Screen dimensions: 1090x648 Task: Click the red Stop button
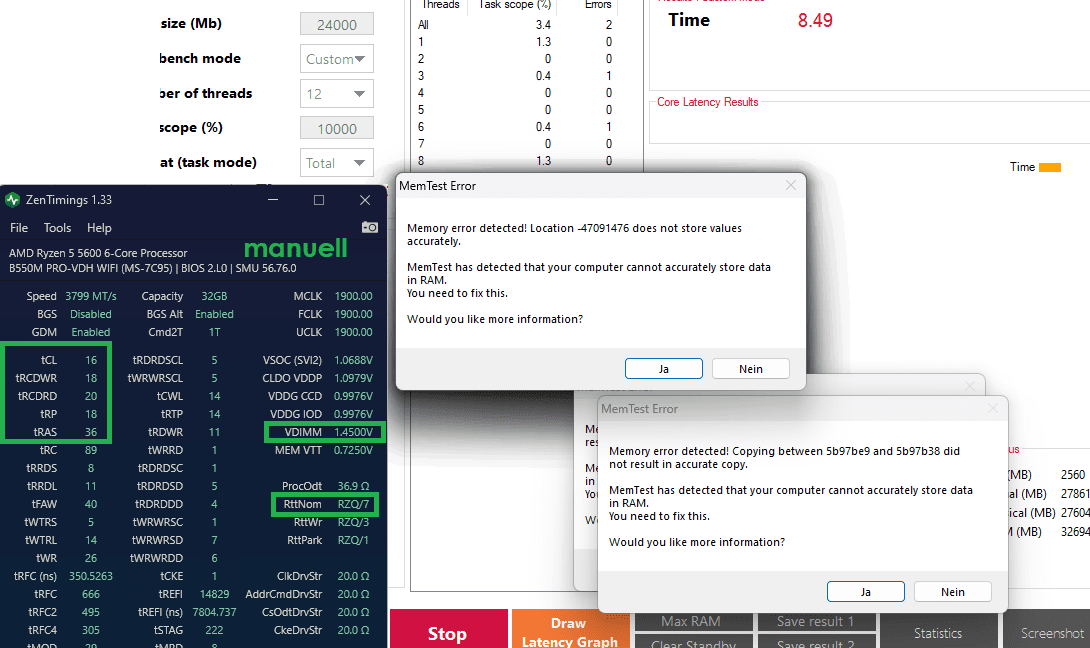point(448,629)
